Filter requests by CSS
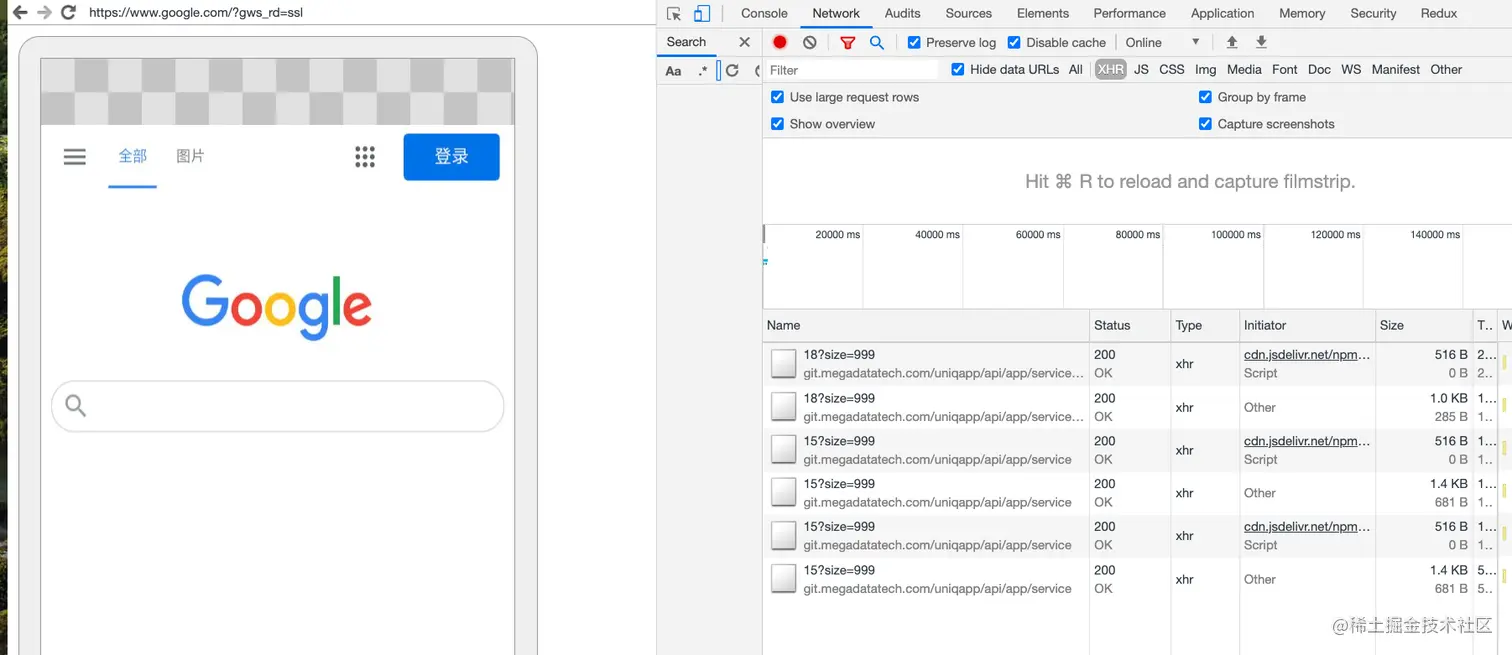Viewport: 1512px width, 655px height. [1172, 69]
